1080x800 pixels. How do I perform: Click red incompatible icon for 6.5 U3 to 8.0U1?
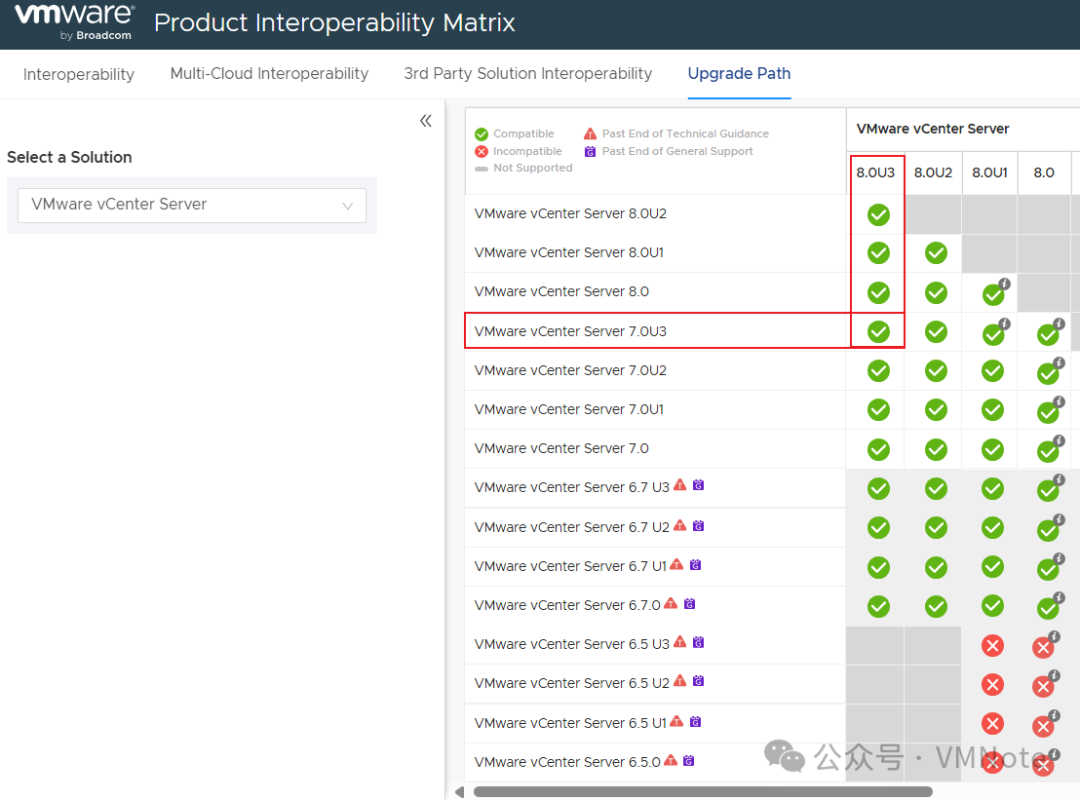pyautogui.click(x=992, y=645)
